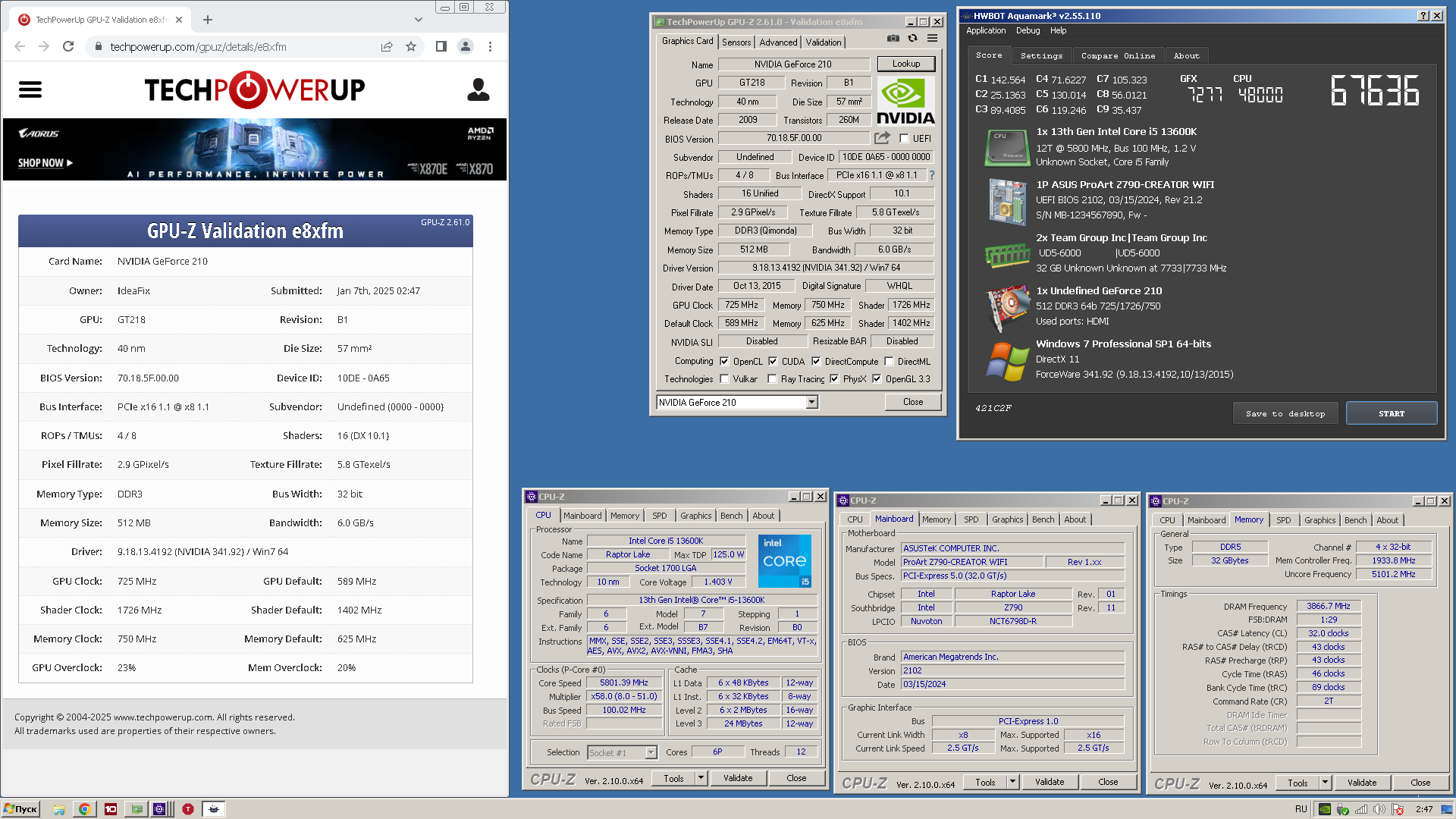Open the Compare Online tab in Aquamark
This screenshot has height=819, width=1456.
1118,55
